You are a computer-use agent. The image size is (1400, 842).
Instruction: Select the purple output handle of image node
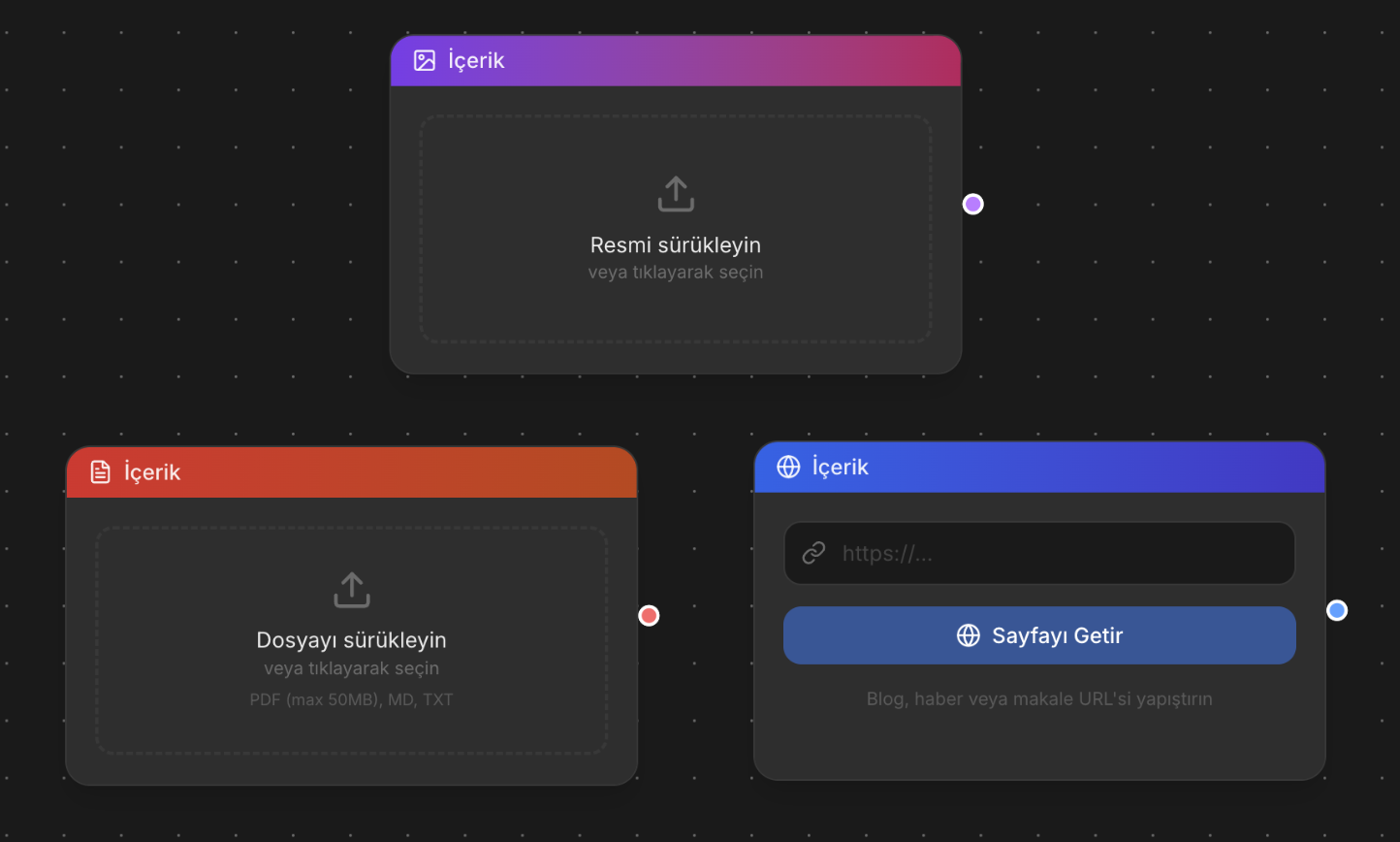point(972,204)
